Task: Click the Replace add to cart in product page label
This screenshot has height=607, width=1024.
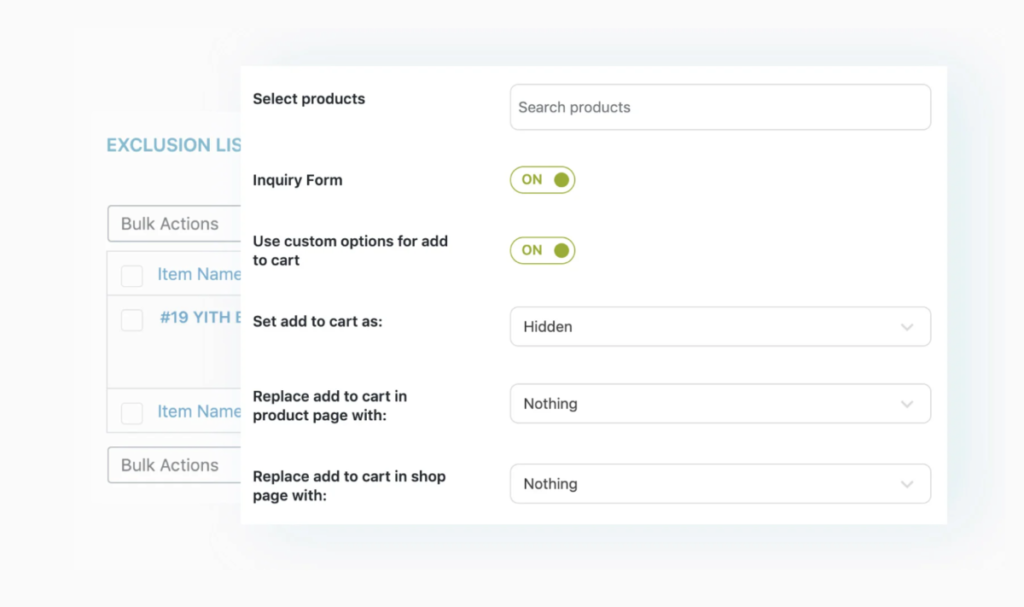Action: [329, 405]
